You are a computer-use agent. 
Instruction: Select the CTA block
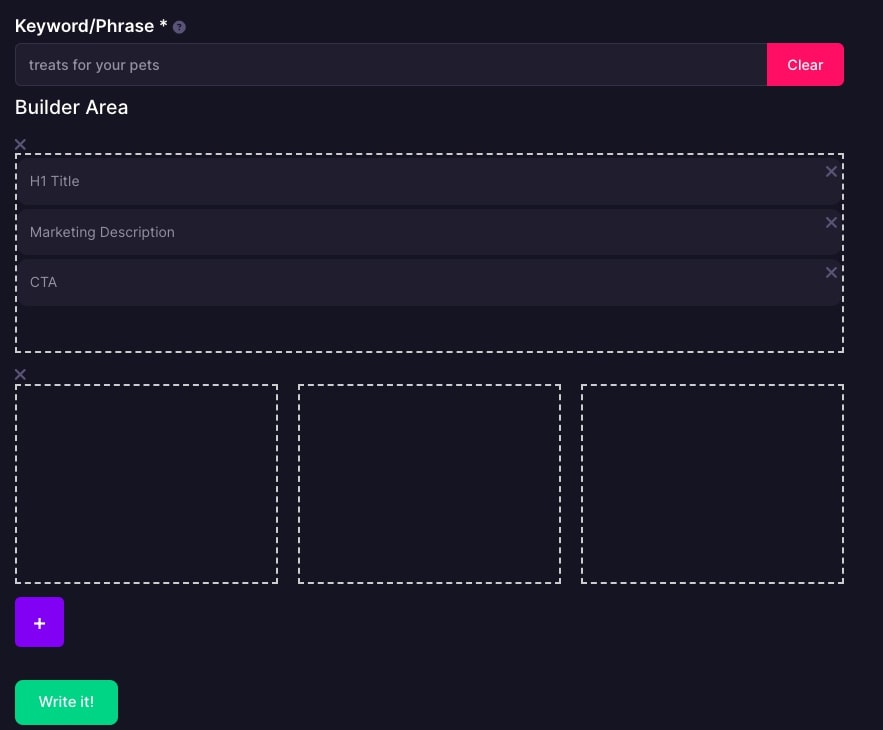coord(429,282)
